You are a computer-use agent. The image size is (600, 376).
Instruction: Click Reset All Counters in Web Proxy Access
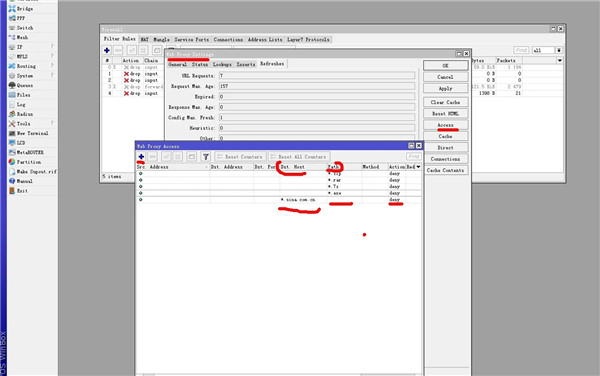click(299, 157)
